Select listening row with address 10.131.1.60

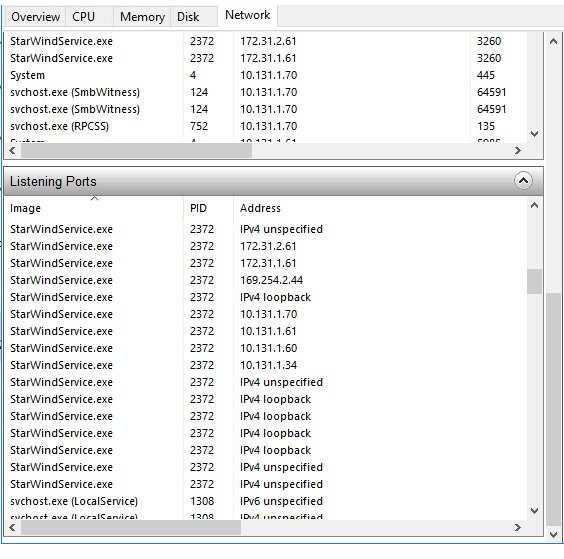(x=265, y=348)
